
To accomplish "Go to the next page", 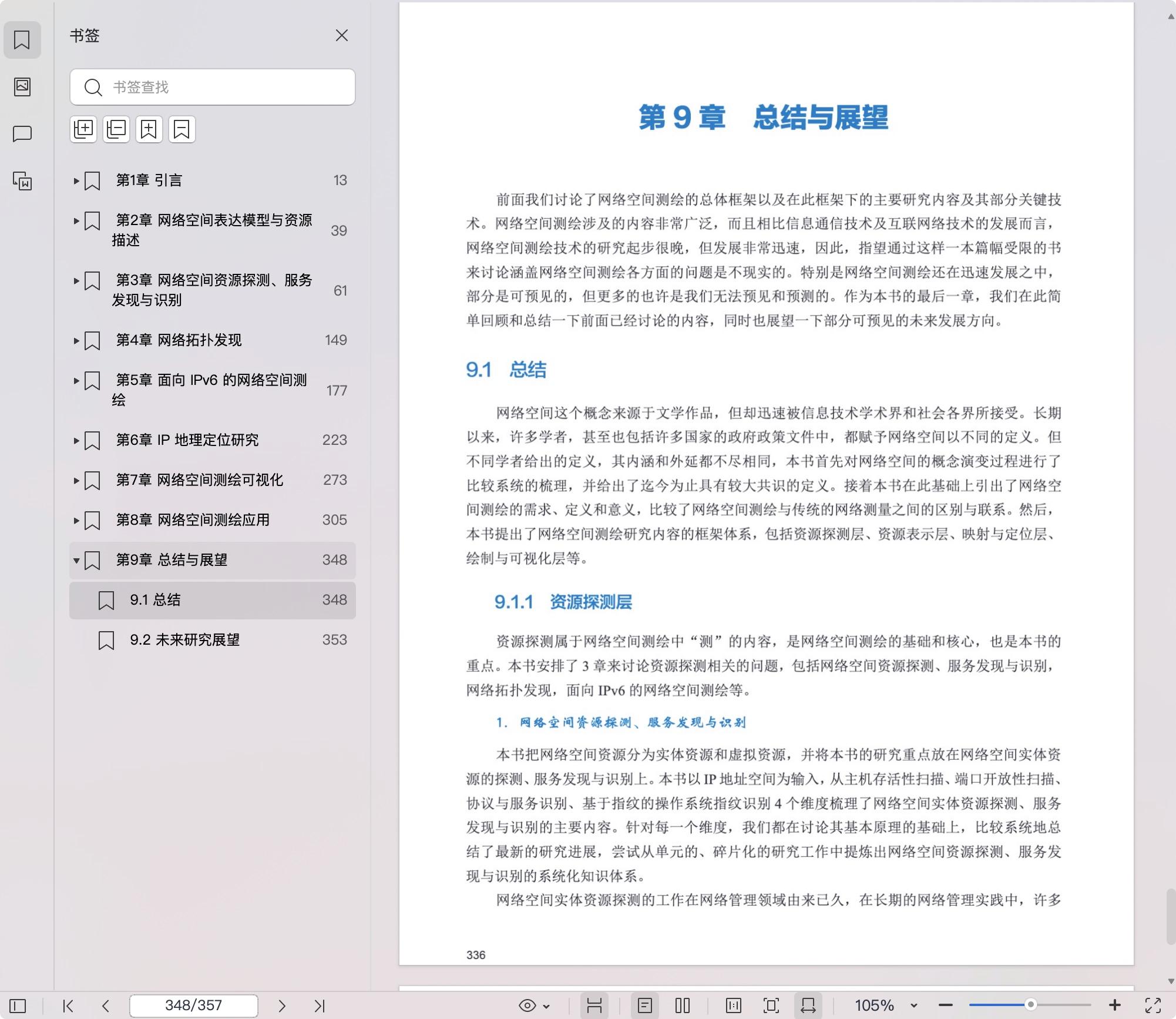I will pos(282,1005).
